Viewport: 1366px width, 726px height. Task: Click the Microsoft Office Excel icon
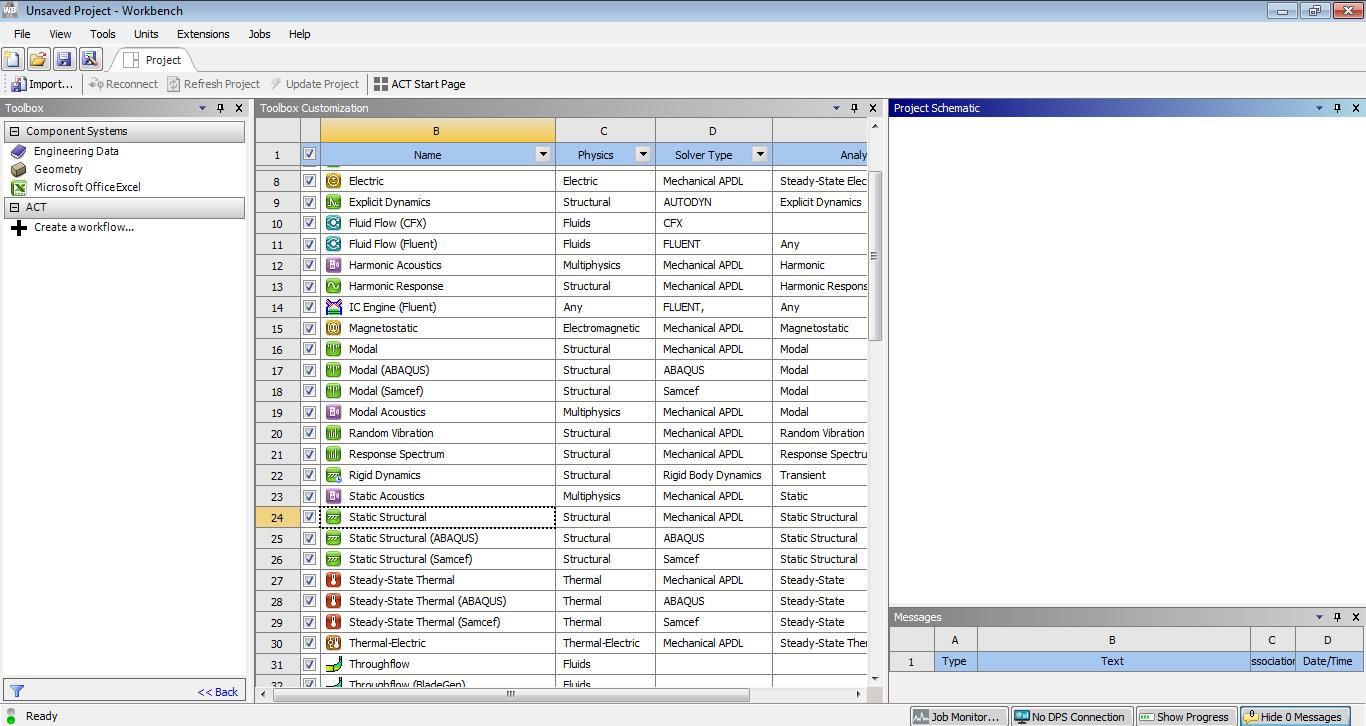[x=18, y=187]
